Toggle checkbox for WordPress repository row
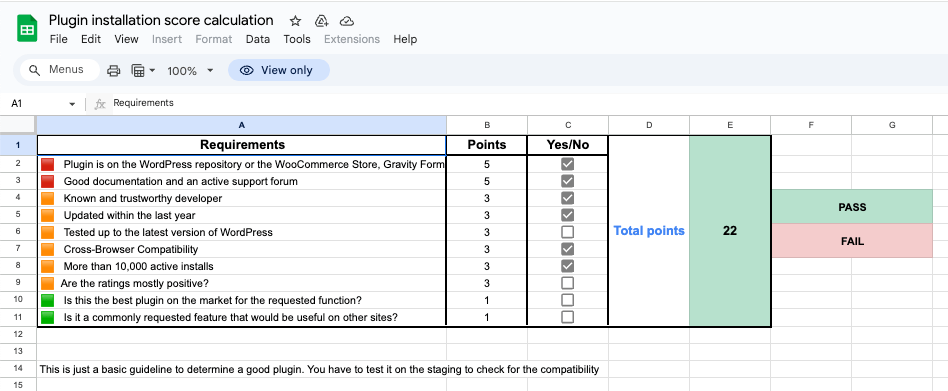The width and height of the screenshot is (948, 391). tap(568, 164)
